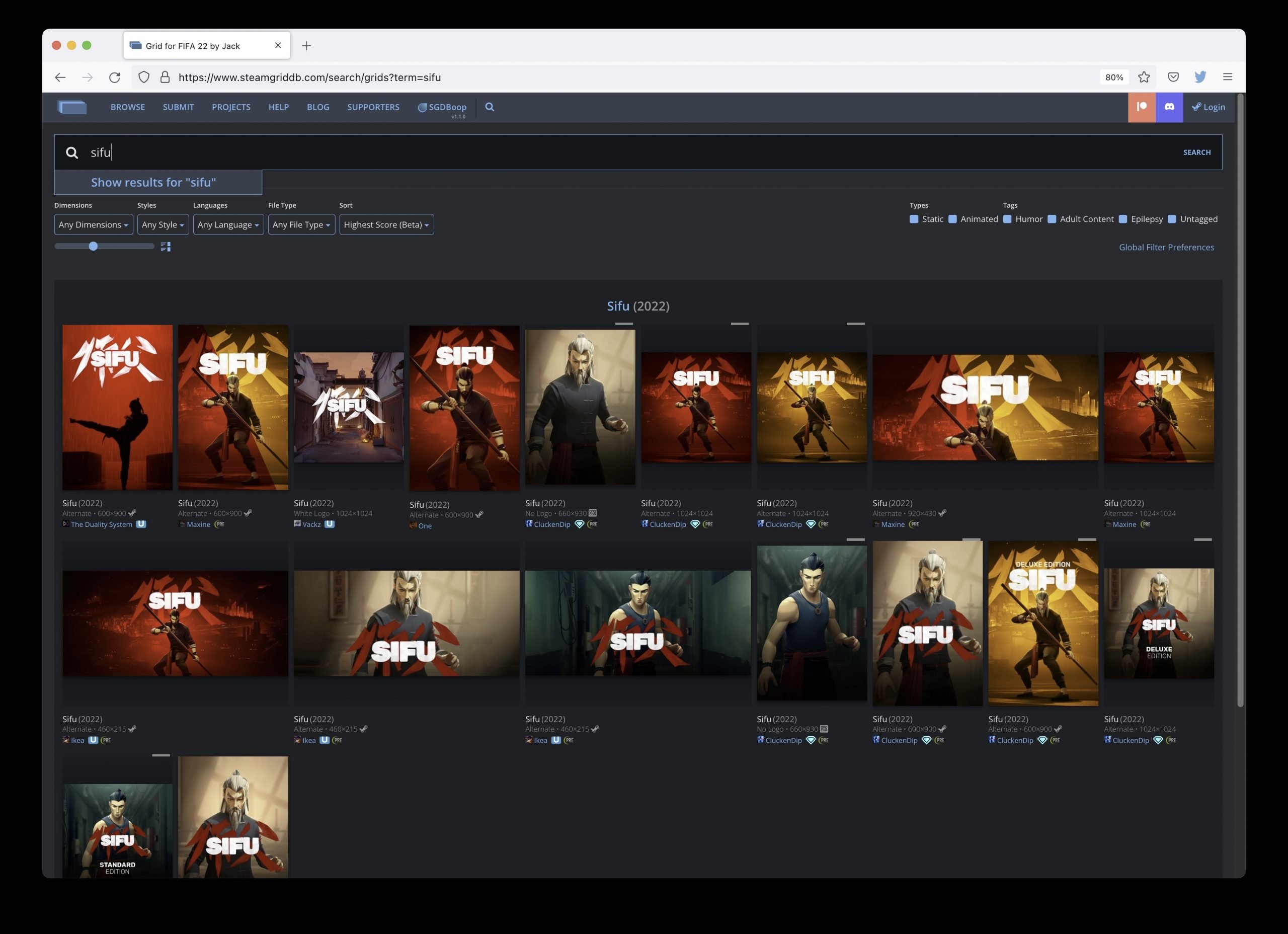Toggle the Animated type checkbox
The image size is (1288, 934).
click(x=952, y=219)
